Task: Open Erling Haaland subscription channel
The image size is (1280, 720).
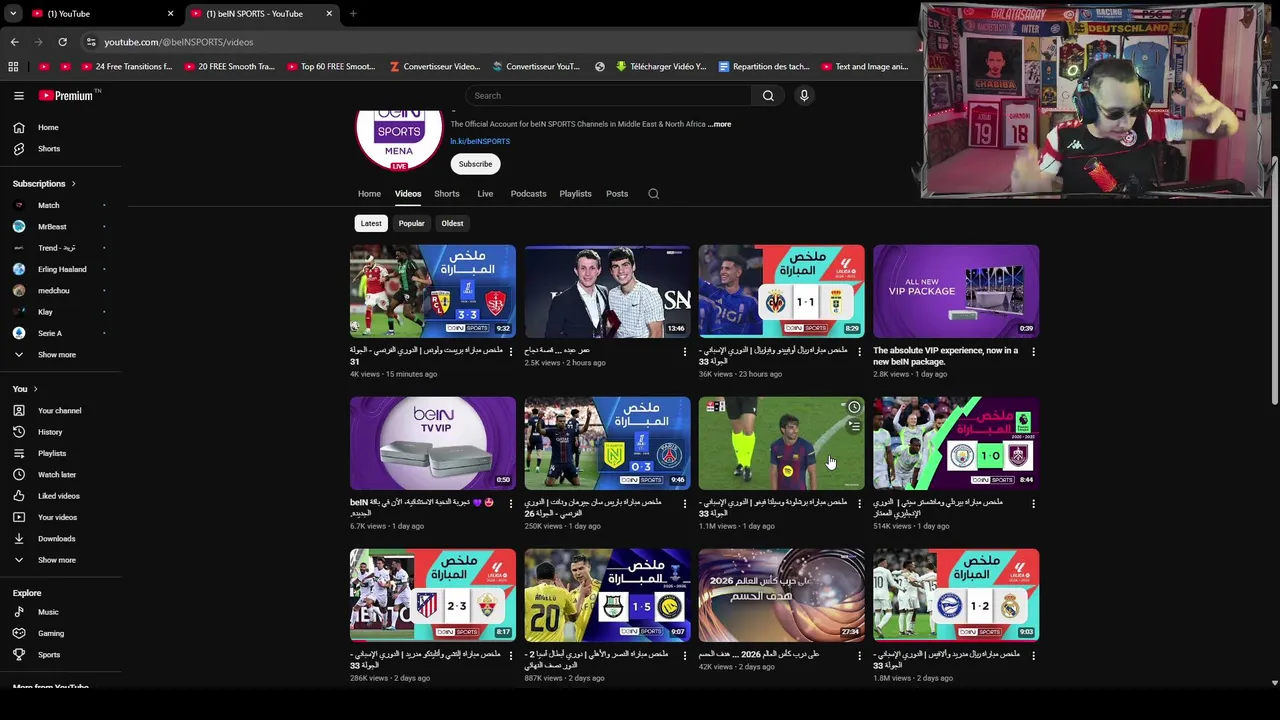Action: (62, 269)
